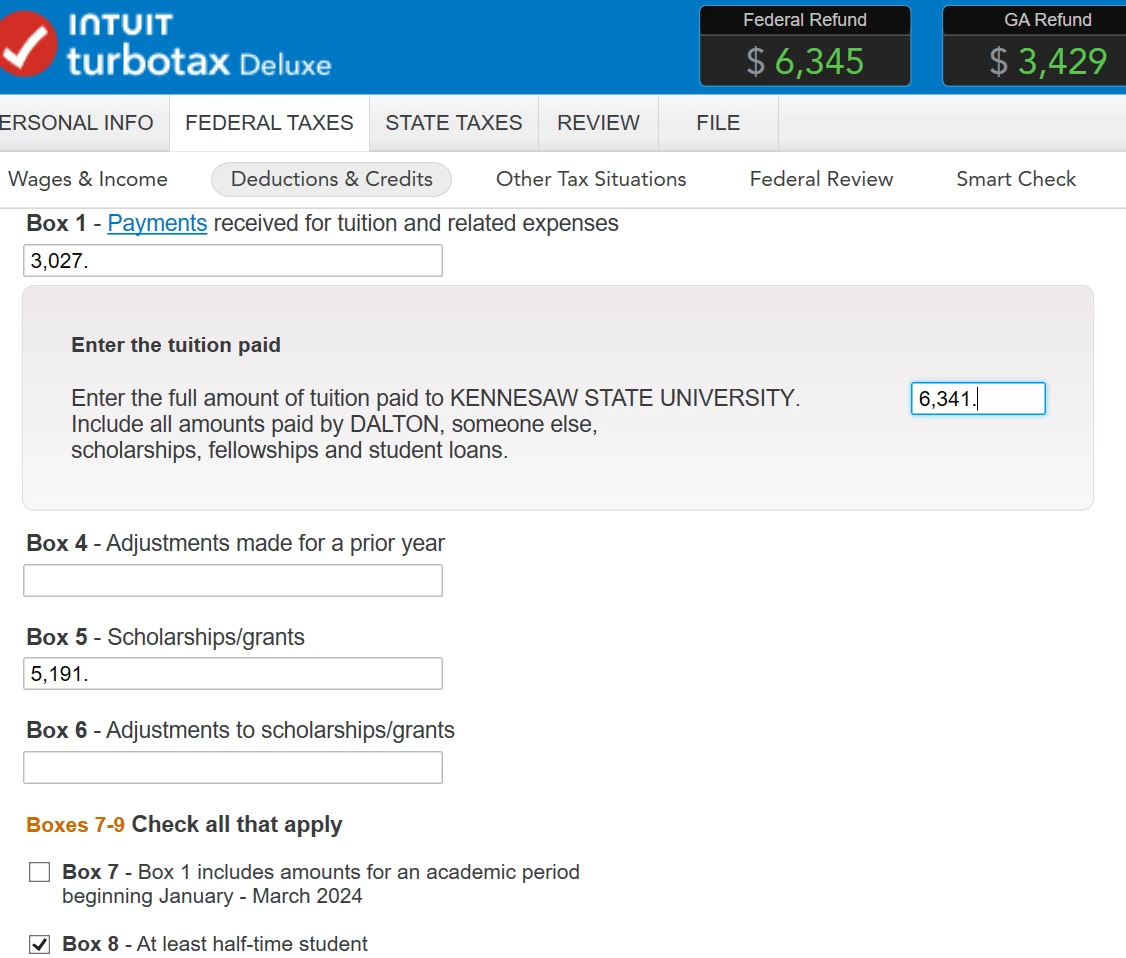The width and height of the screenshot is (1126, 958).
Task: Click the Box 5 scholarships/grants field
Action: click(x=233, y=674)
